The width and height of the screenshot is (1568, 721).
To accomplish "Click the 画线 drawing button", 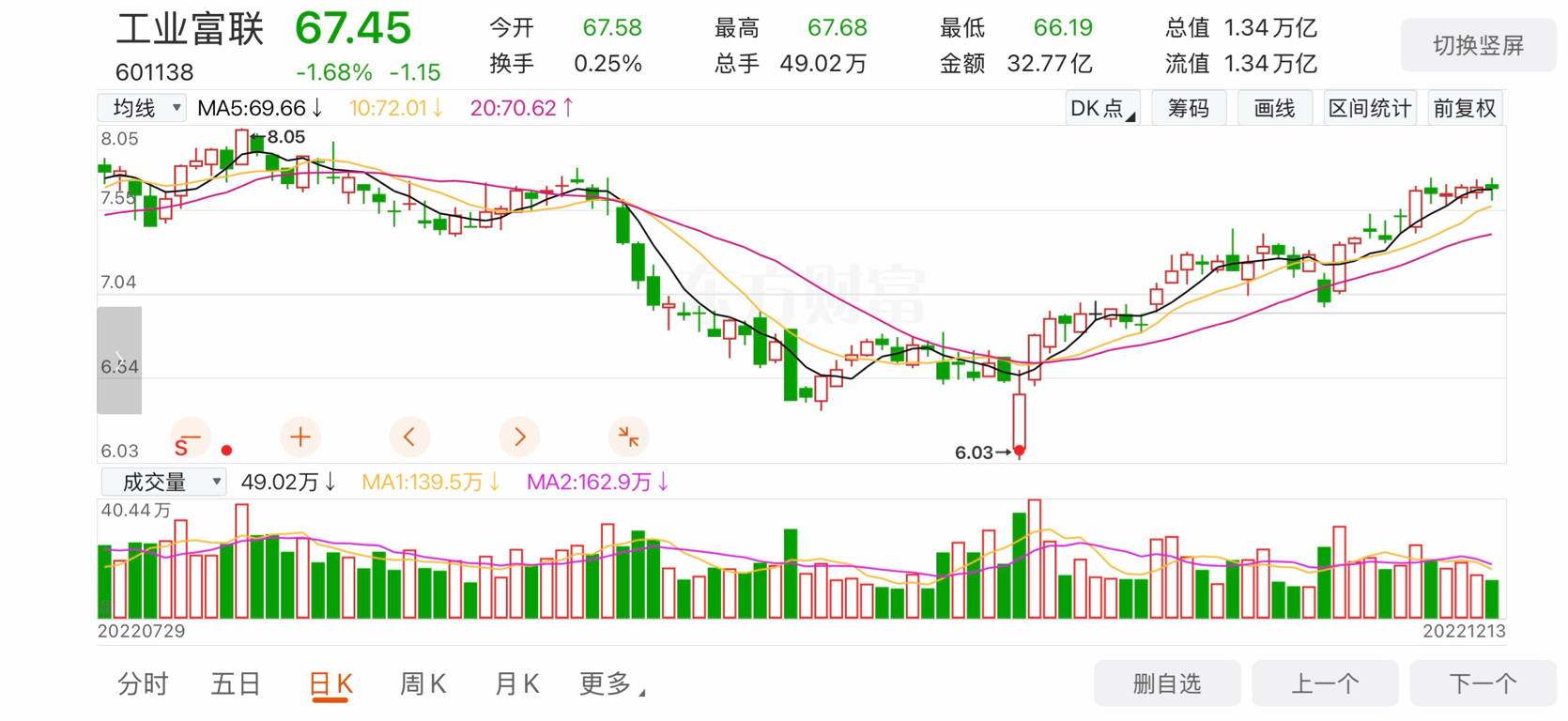I will click(x=1275, y=108).
